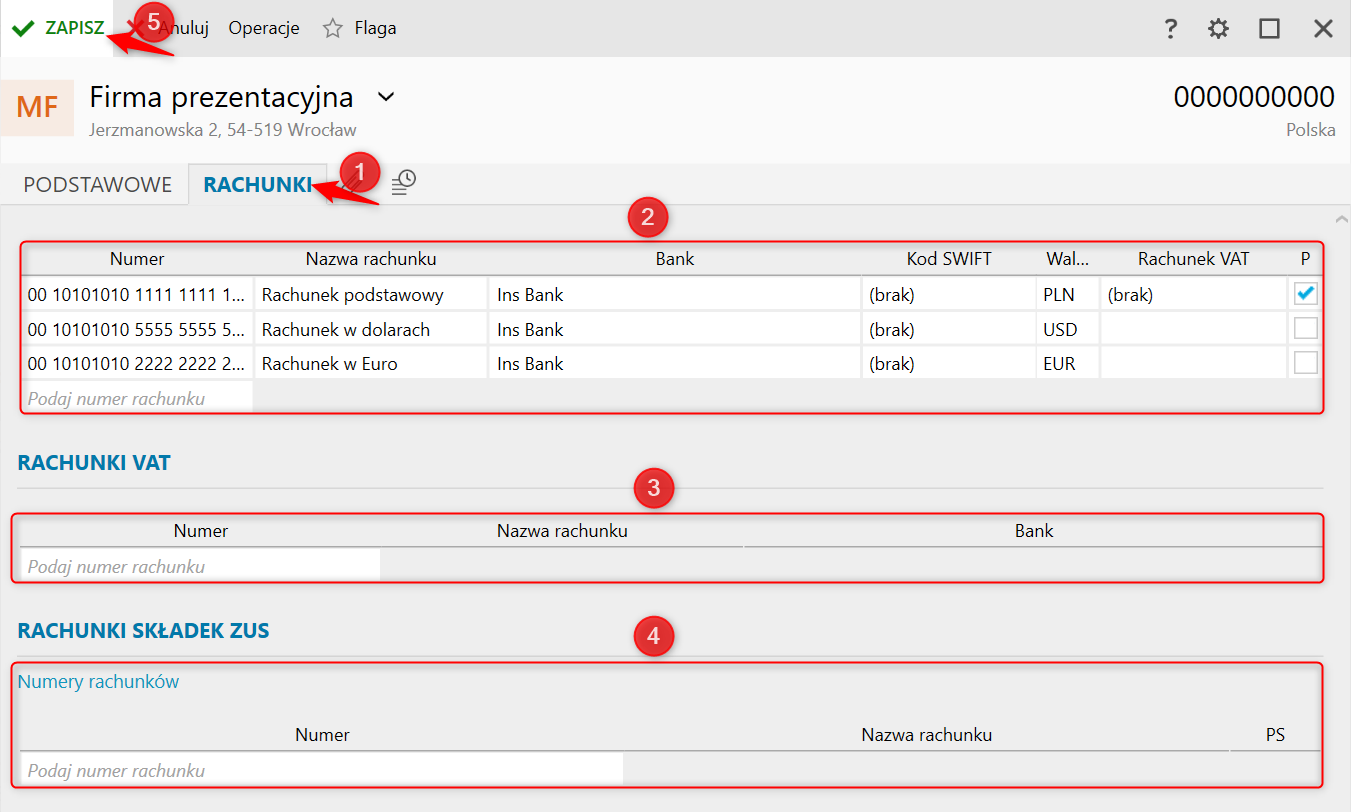Open the history list-clock icon tab
Image resolution: width=1351 pixels, height=812 pixels.
(403, 183)
